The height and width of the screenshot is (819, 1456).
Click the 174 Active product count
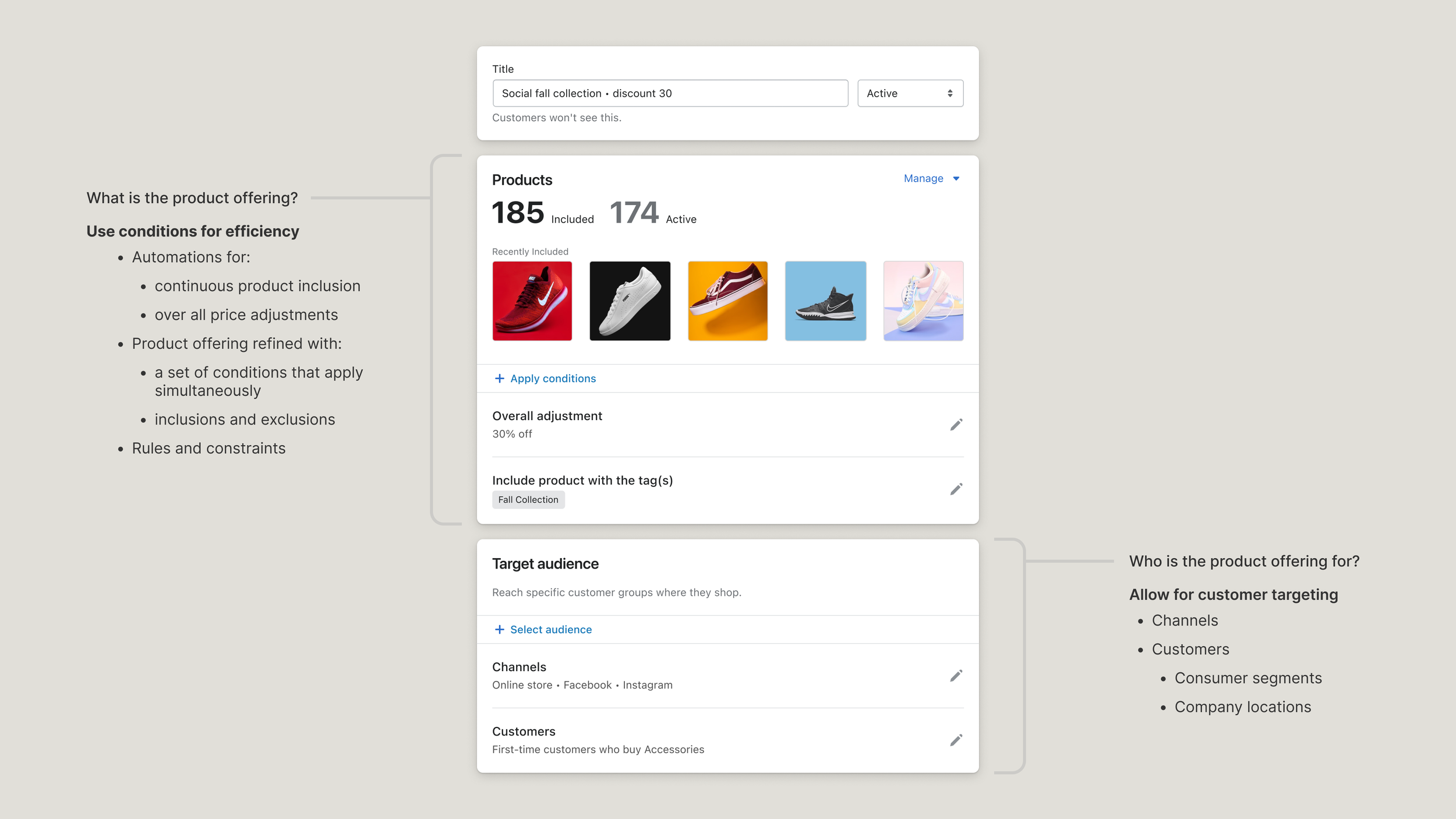tap(634, 213)
